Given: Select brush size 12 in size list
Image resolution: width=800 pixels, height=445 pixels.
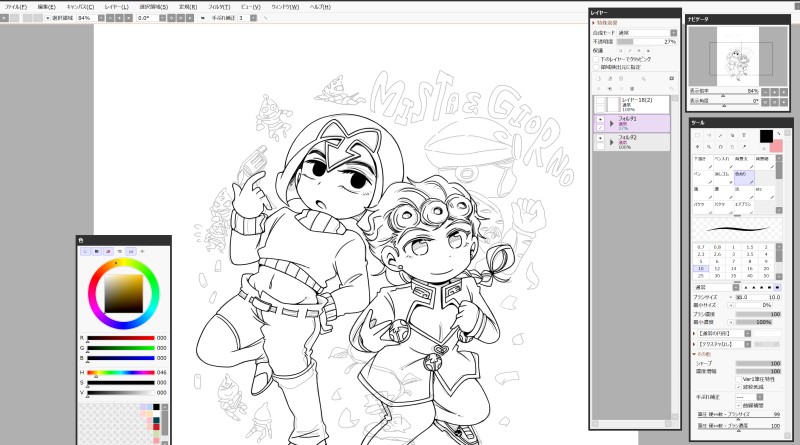Looking at the screenshot, I should pyautogui.click(x=717, y=268).
